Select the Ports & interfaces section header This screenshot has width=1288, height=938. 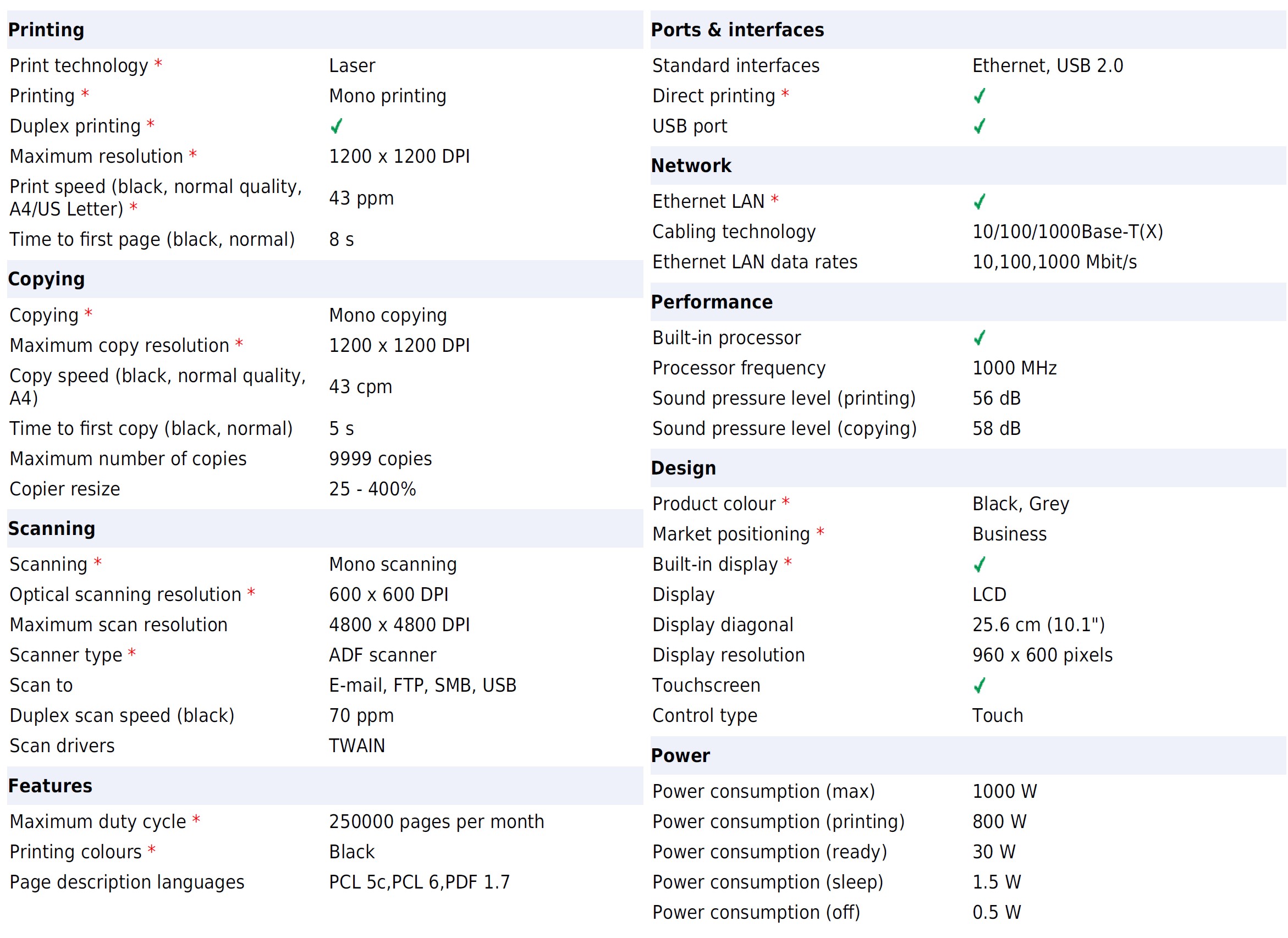coord(737,30)
